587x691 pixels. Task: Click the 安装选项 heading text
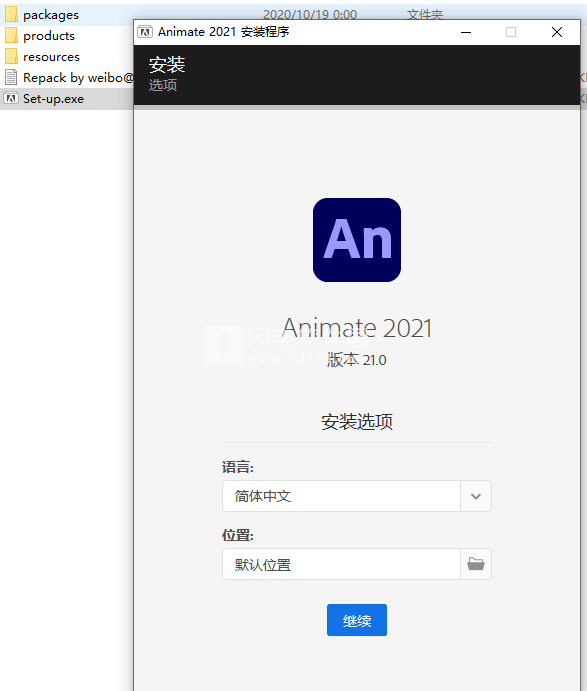357,422
